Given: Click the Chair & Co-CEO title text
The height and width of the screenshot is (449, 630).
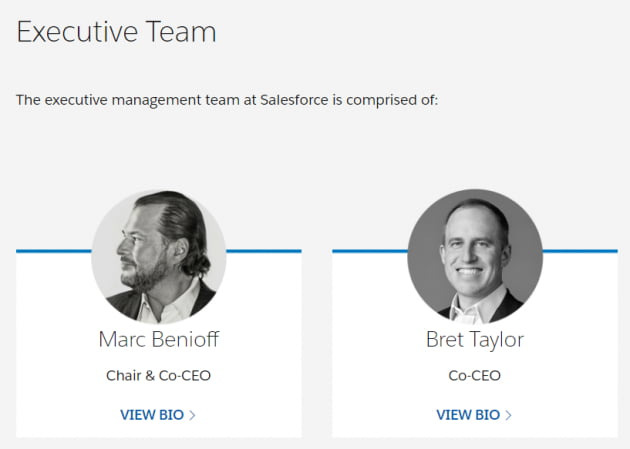Looking at the screenshot, I should pyautogui.click(x=158, y=376).
